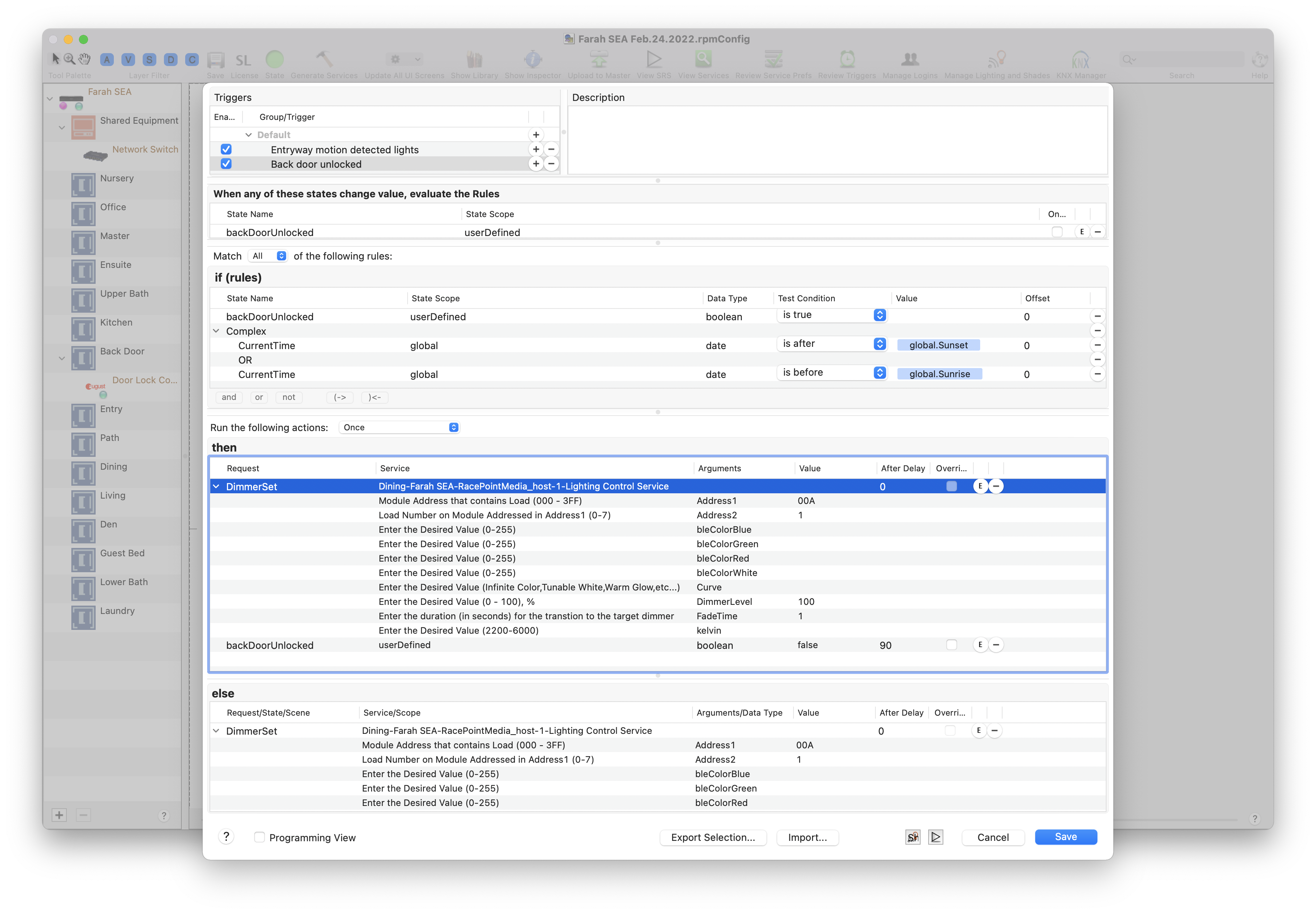Click the plus icon for Back door unlocked trigger
Viewport: 1316px width, 916px height.
click(x=535, y=164)
